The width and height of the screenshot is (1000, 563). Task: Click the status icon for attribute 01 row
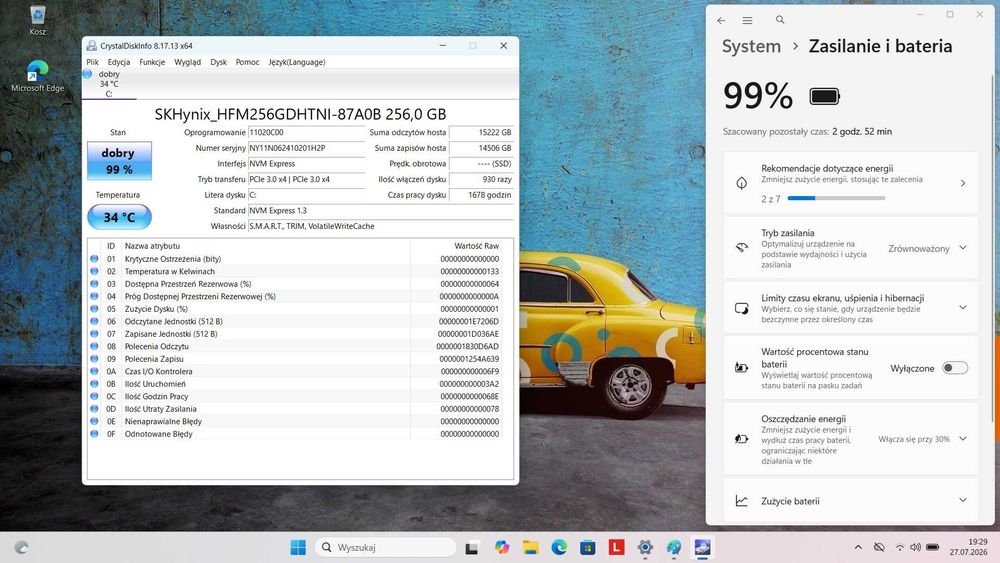94,259
